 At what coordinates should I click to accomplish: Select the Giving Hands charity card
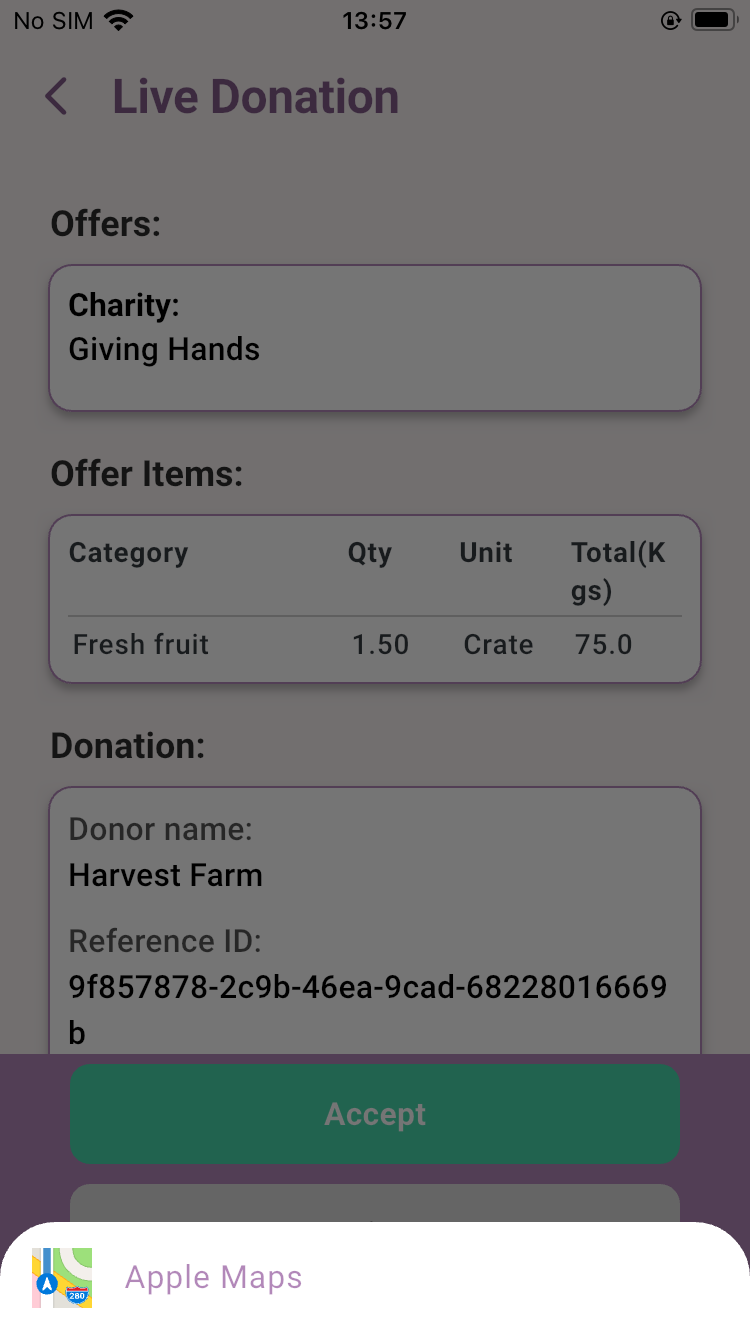[x=375, y=338]
